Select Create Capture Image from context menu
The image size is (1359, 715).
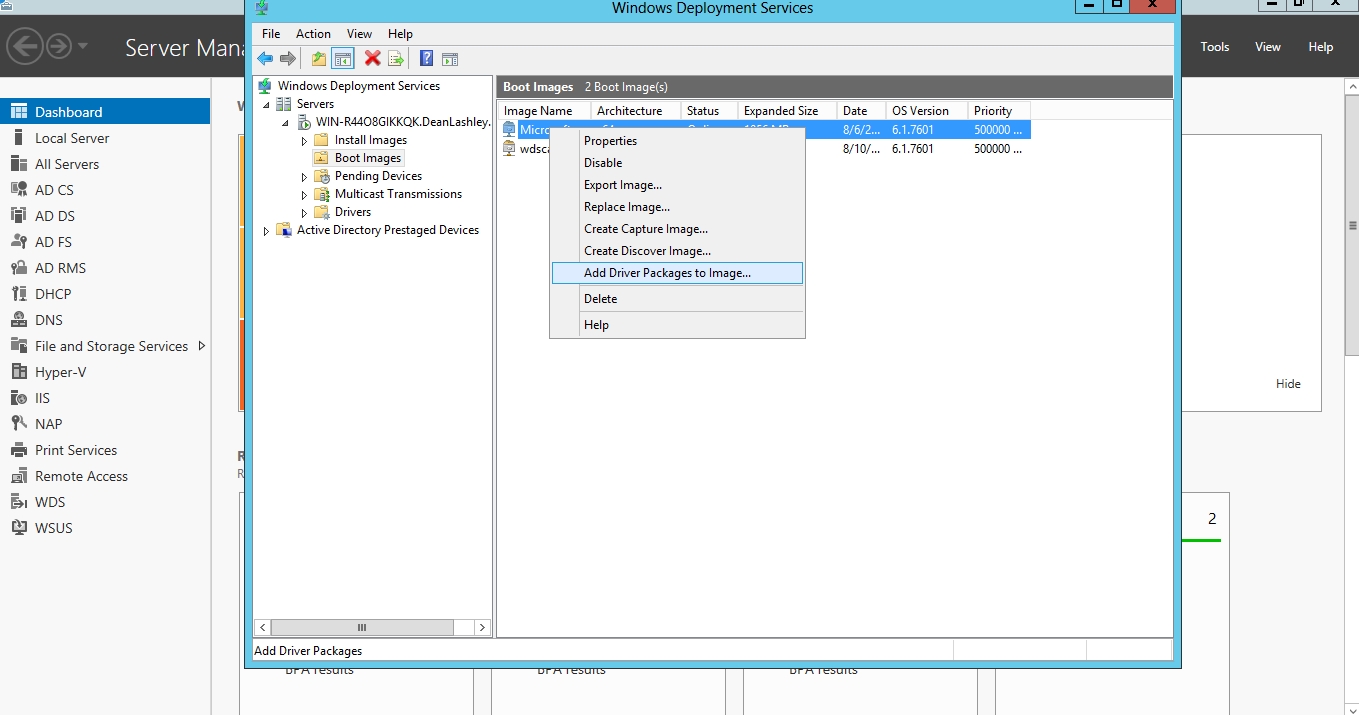[645, 229]
